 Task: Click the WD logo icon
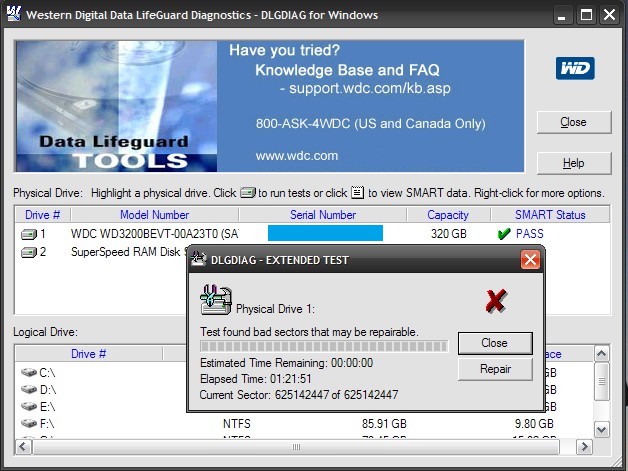click(x=575, y=68)
